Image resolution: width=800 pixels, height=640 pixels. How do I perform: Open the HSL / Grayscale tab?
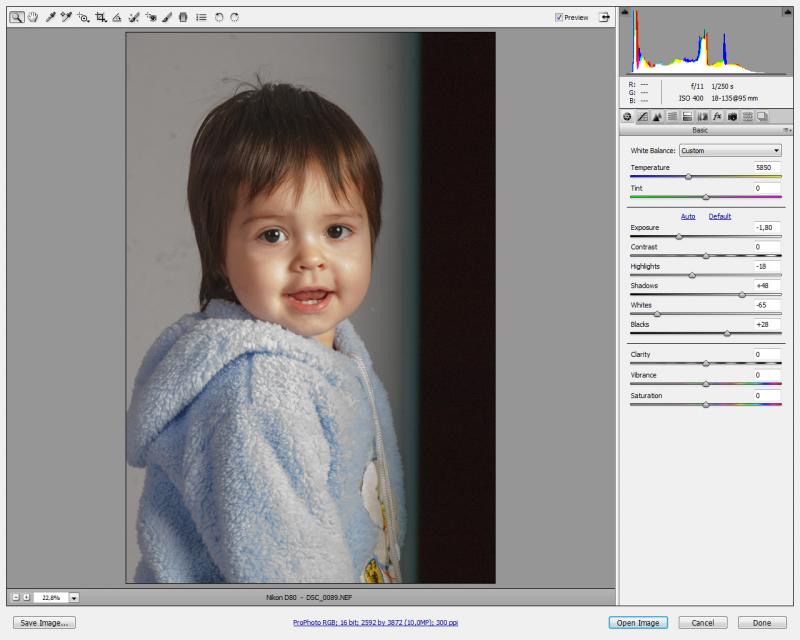(x=672, y=117)
